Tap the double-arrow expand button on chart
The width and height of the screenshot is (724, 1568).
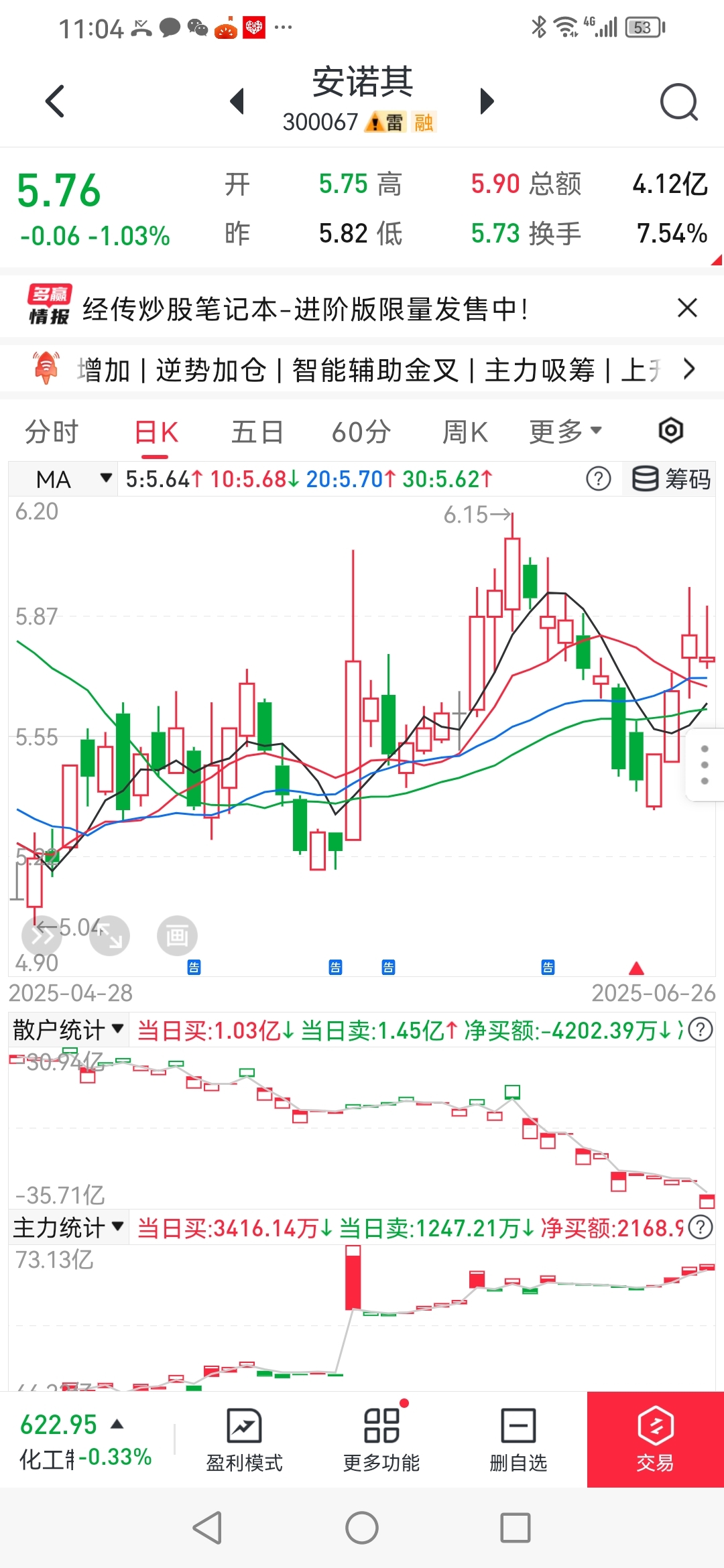coord(42,934)
